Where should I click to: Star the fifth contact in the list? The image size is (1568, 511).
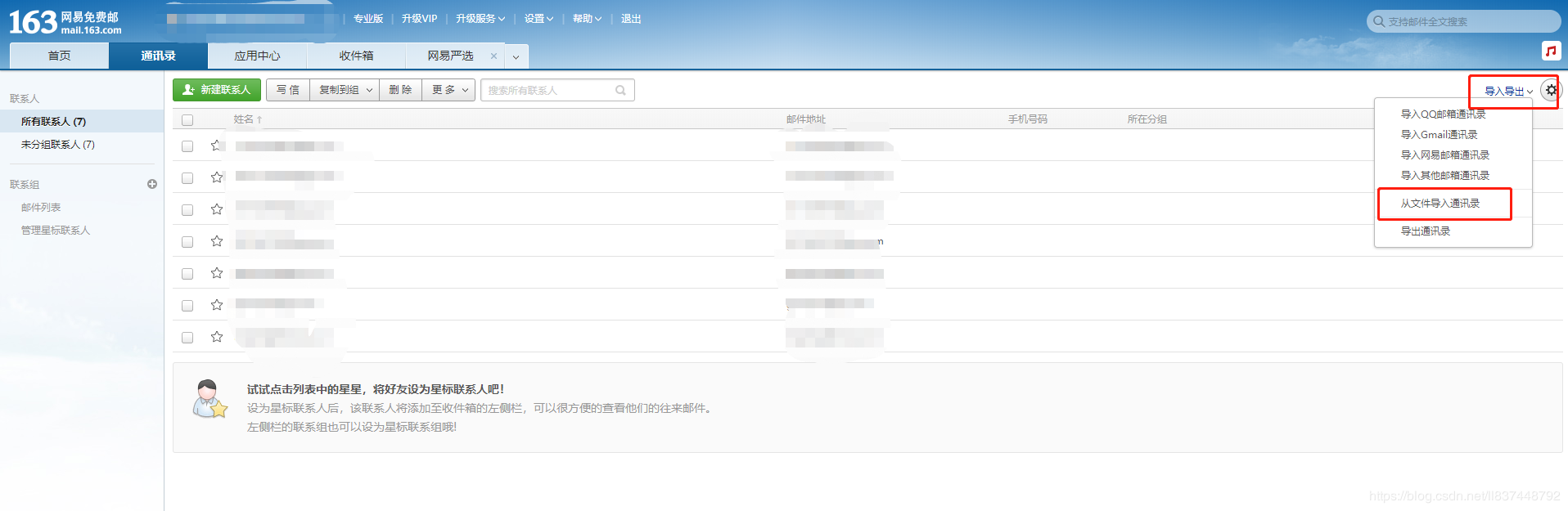[x=217, y=273]
